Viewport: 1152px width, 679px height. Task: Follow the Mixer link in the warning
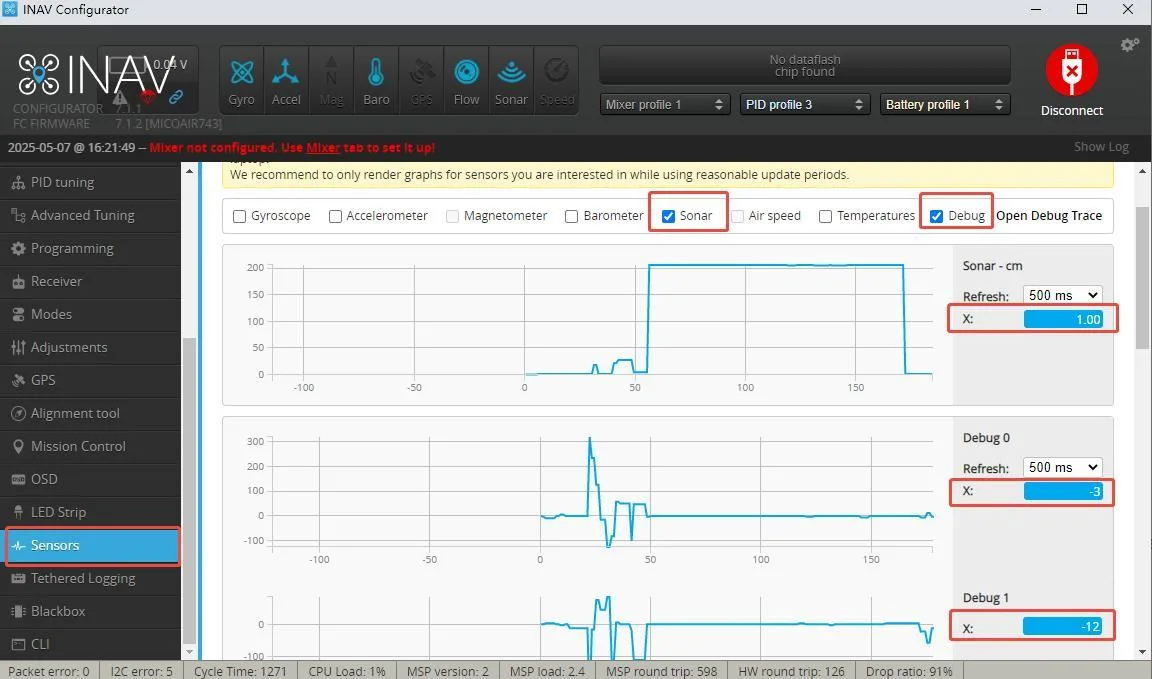click(323, 147)
